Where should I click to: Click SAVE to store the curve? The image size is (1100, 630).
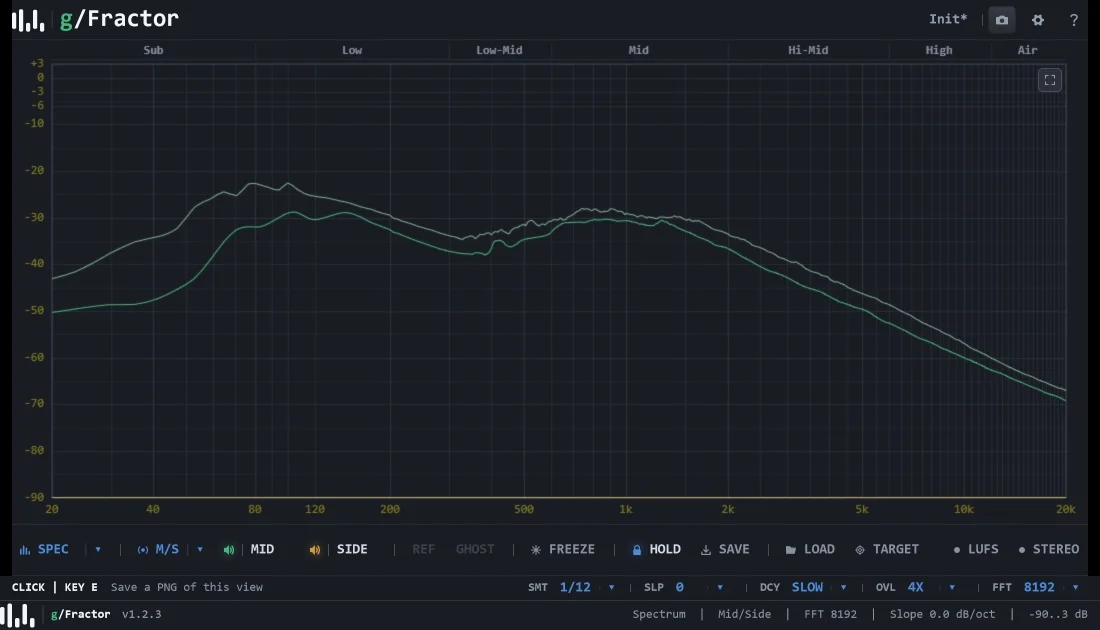(x=725, y=549)
